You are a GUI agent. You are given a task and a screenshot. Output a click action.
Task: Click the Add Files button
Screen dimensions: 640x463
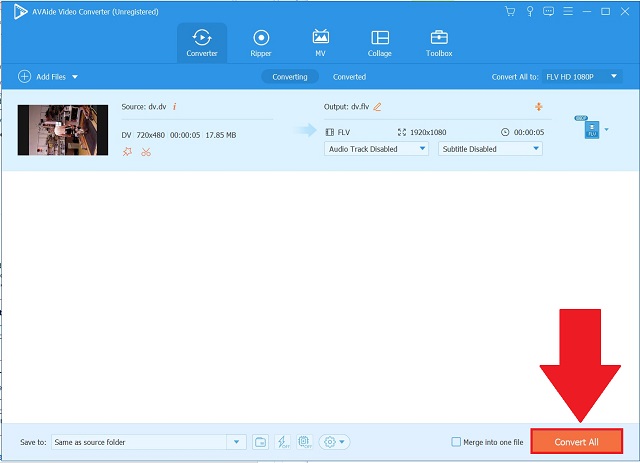pos(42,76)
